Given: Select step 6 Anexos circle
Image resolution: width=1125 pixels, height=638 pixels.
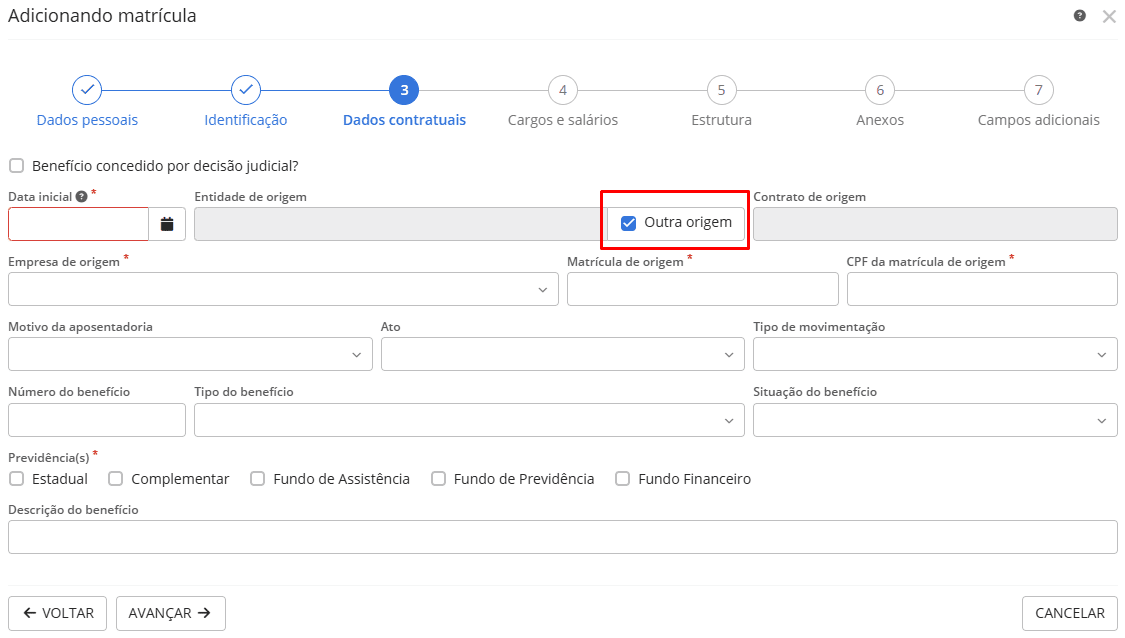Looking at the screenshot, I should (880, 90).
